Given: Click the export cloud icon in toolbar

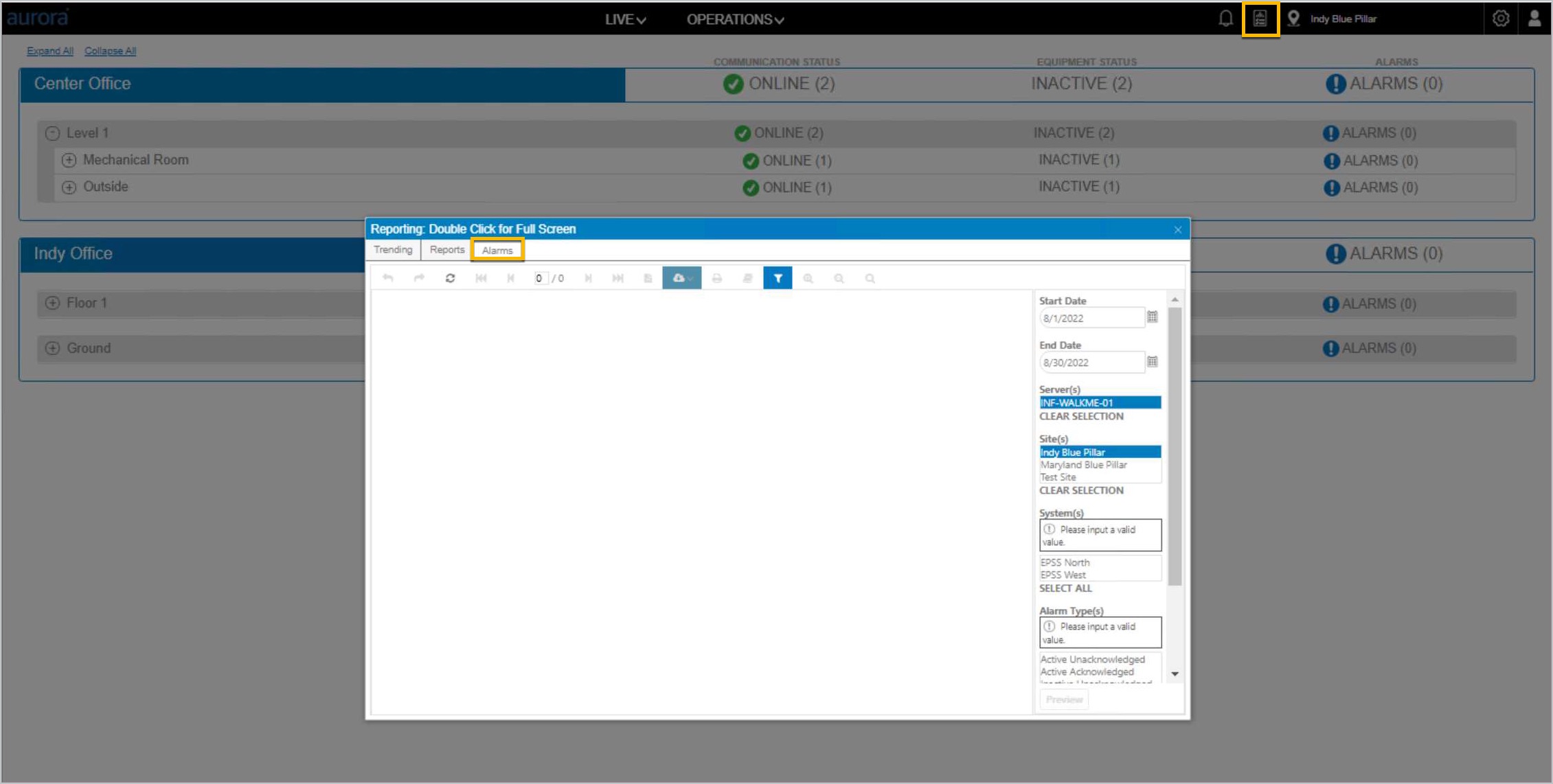Looking at the screenshot, I should click(681, 278).
